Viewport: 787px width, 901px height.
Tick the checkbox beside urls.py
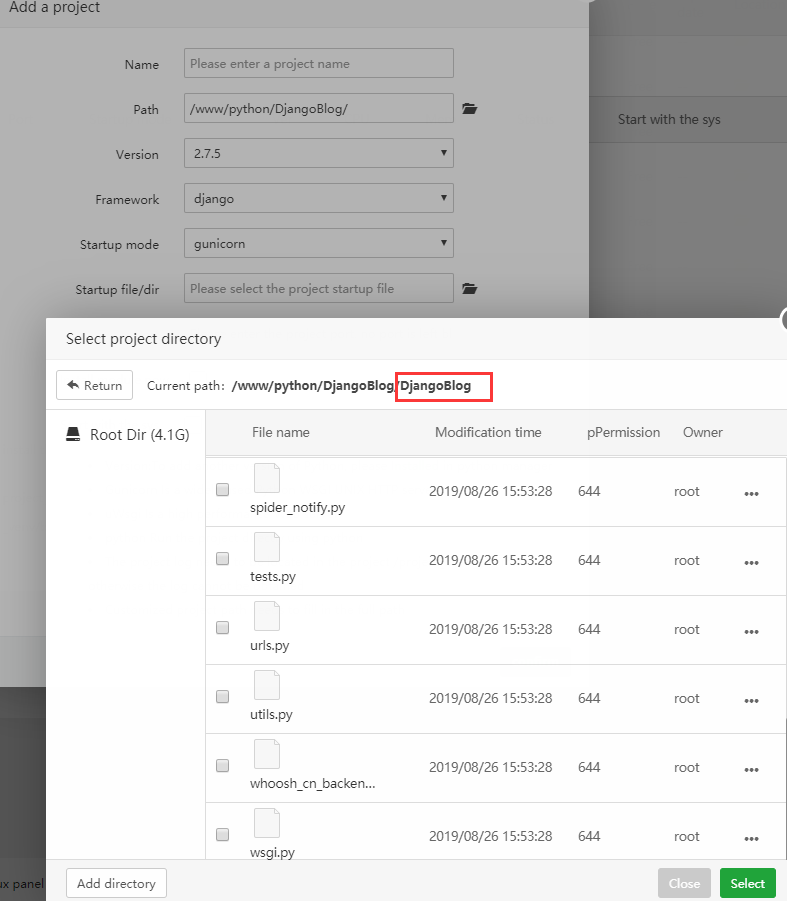223,628
